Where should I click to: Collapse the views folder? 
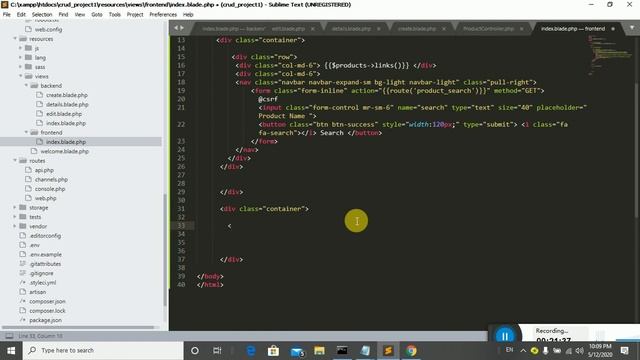(20, 76)
